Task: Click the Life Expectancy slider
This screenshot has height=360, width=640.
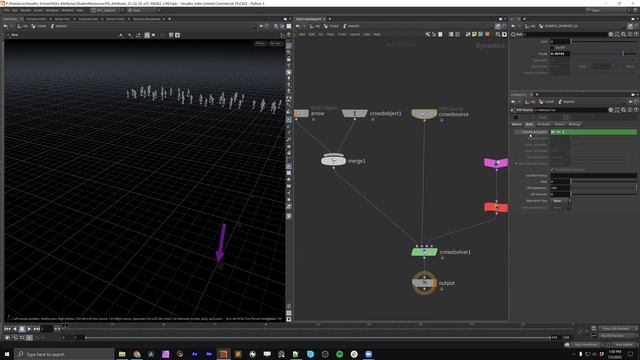Action: point(604,188)
